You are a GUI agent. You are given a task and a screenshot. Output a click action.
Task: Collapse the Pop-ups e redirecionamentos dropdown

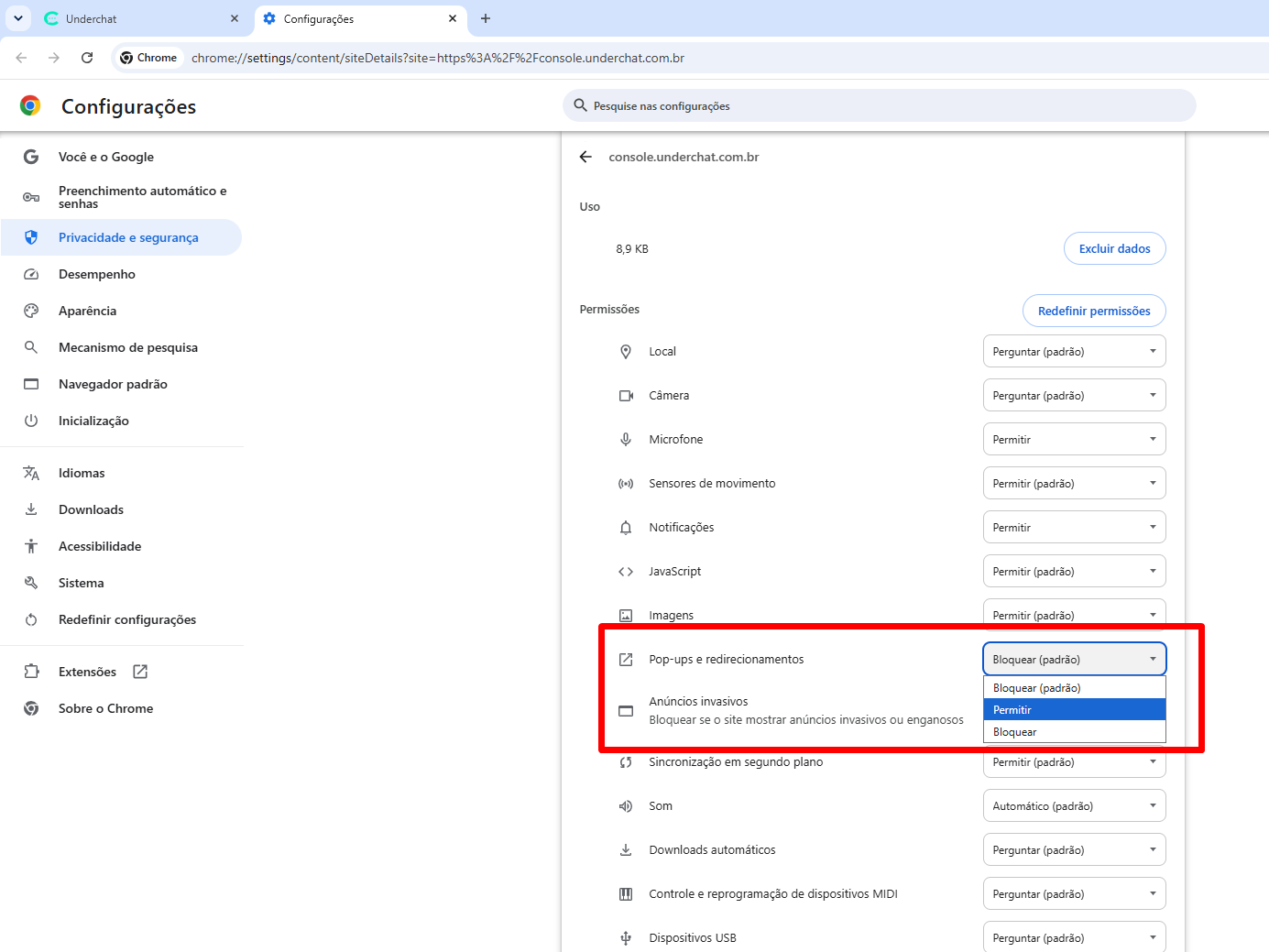pyautogui.click(x=1074, y=659)
